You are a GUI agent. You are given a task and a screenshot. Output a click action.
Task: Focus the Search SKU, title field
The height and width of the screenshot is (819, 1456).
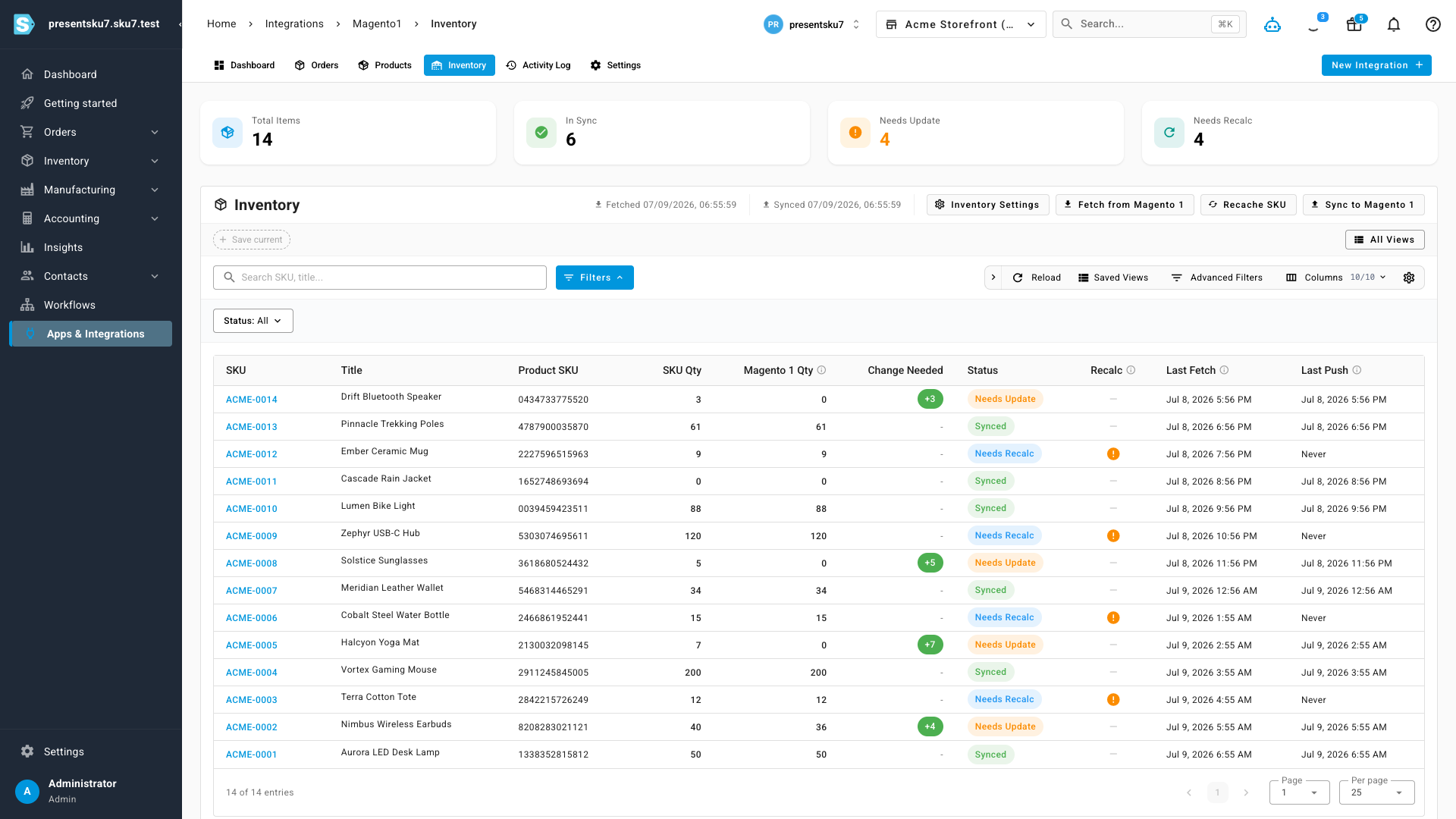click(380, 278)
